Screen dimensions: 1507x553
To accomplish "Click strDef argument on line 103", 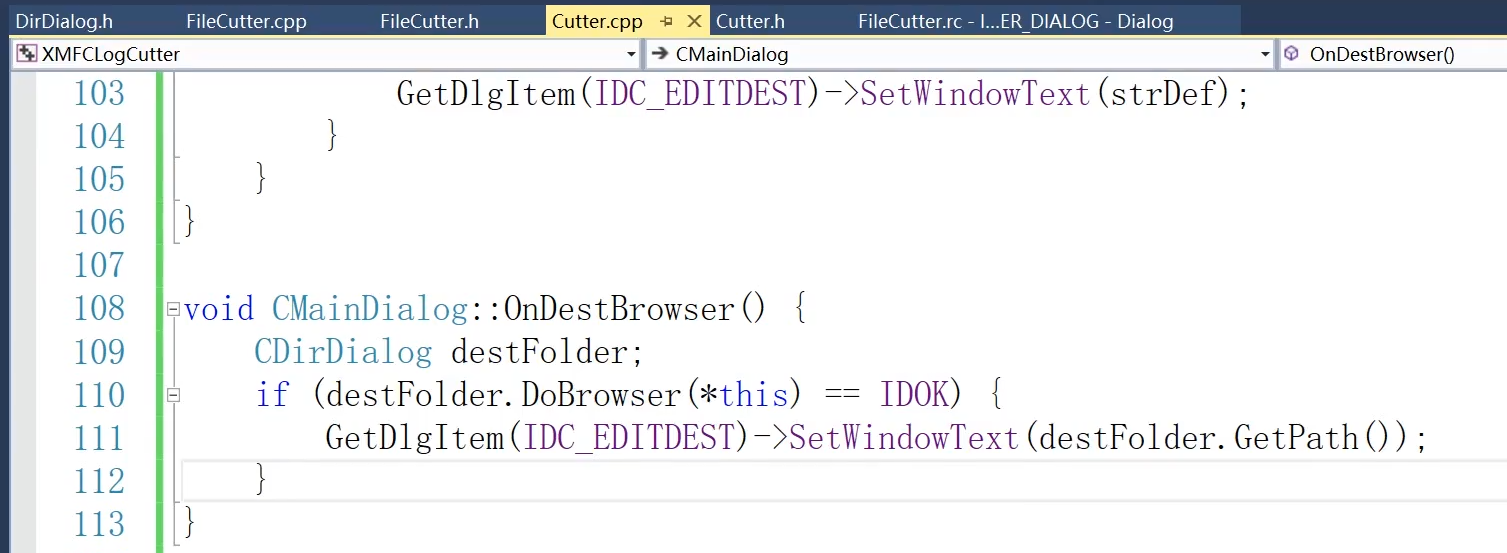I will pos(1165,94).
